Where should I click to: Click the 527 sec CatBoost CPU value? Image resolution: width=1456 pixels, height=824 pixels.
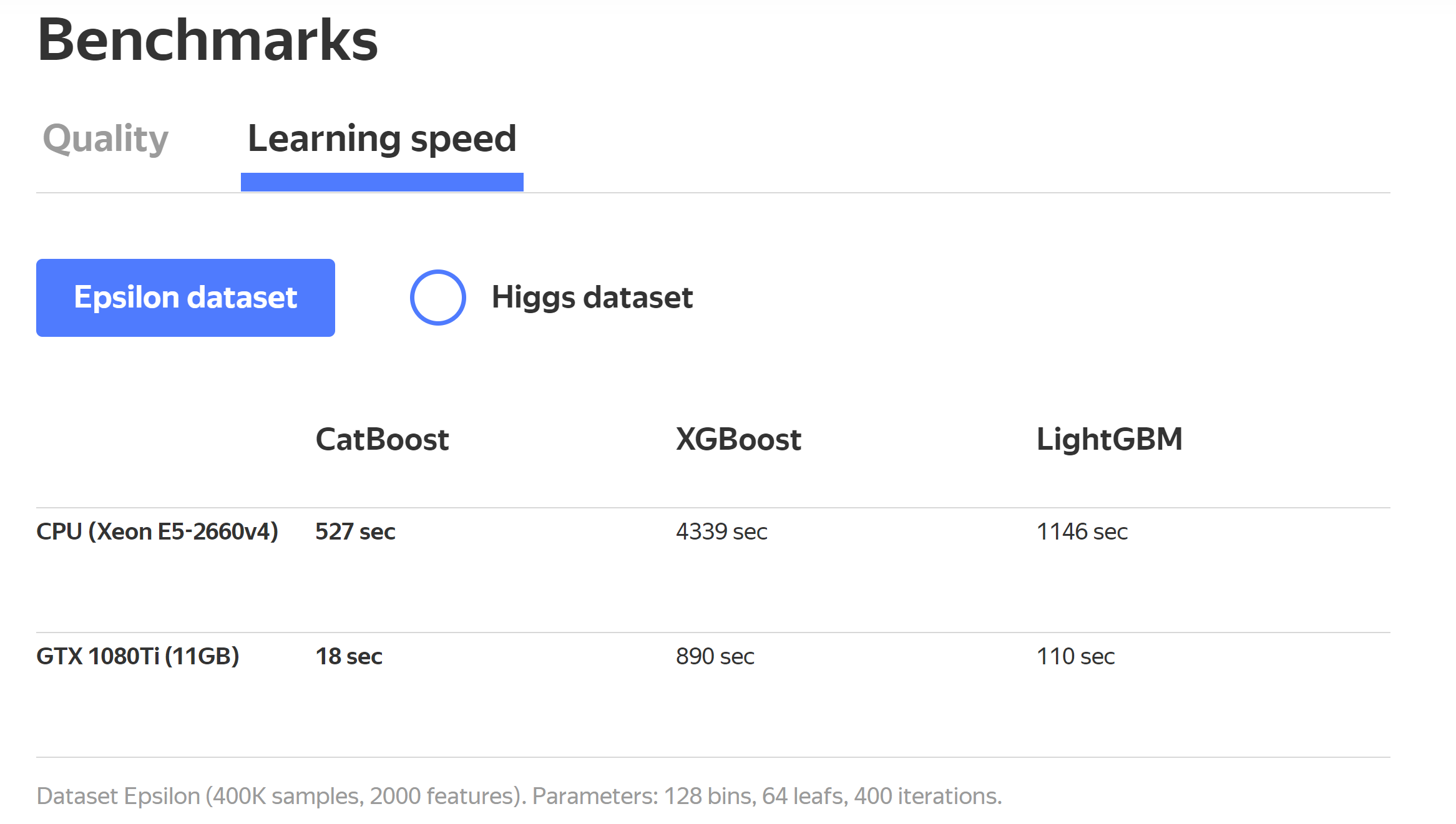(355, 531)
